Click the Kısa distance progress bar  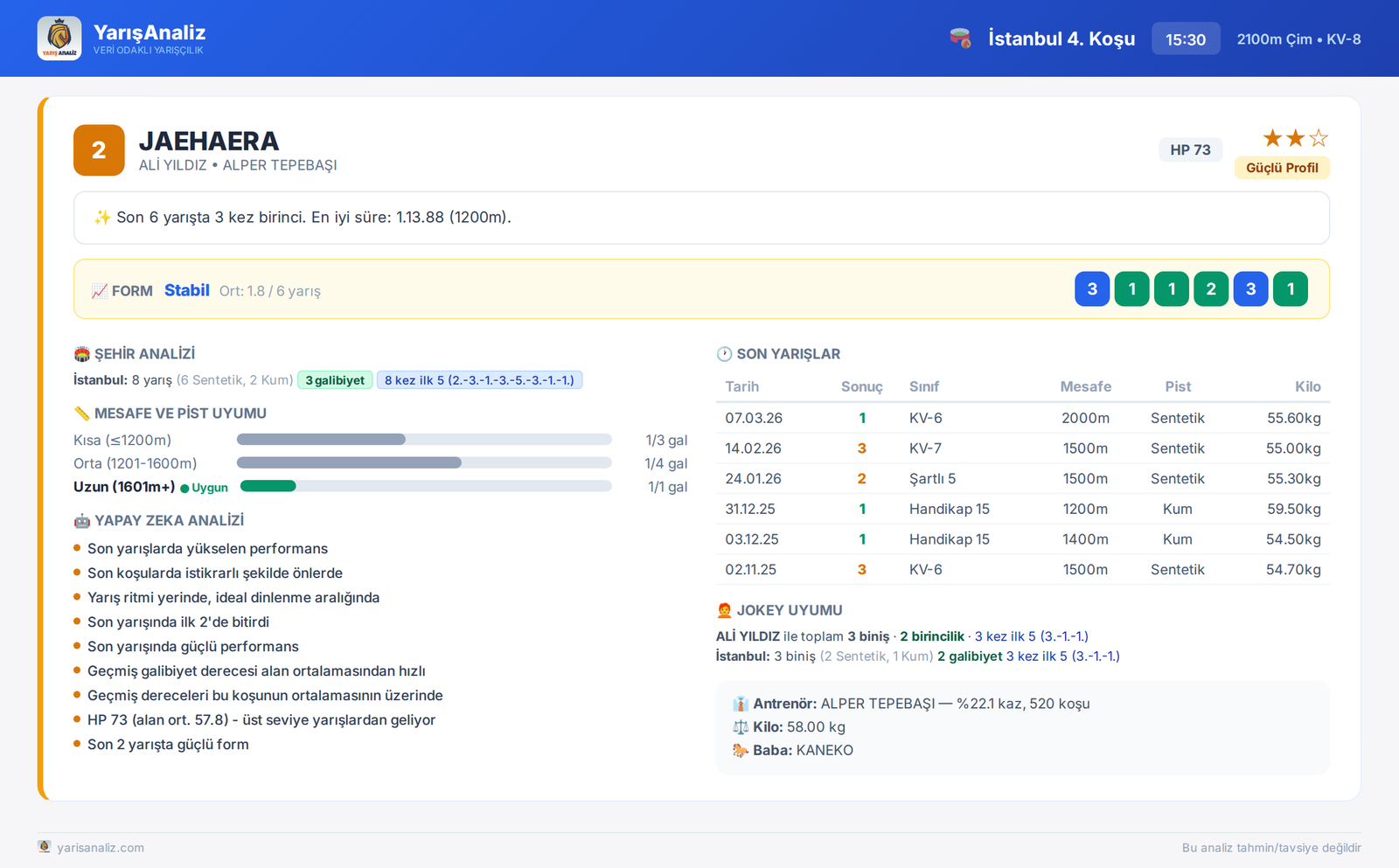pos(424,440)
